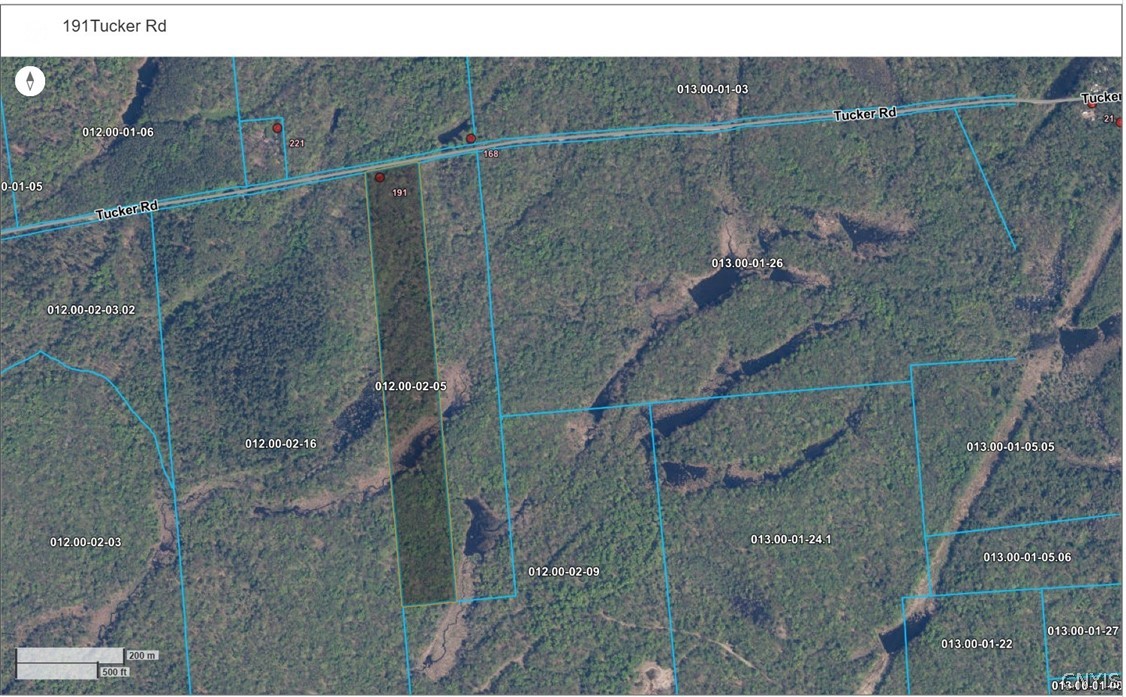The height and width of the screenshot is (697, 1126).
Task: Click the red marker for address 191
Action: (380, 177)
